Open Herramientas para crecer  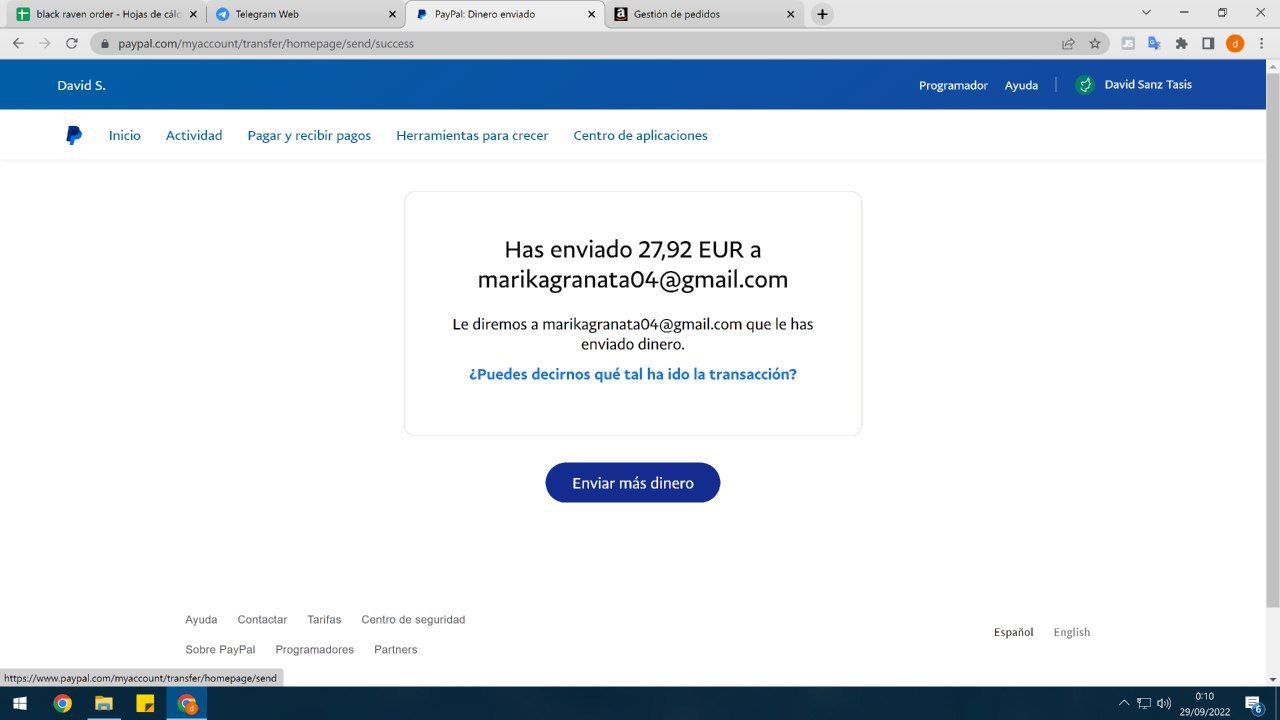click(x=472, y=135)
